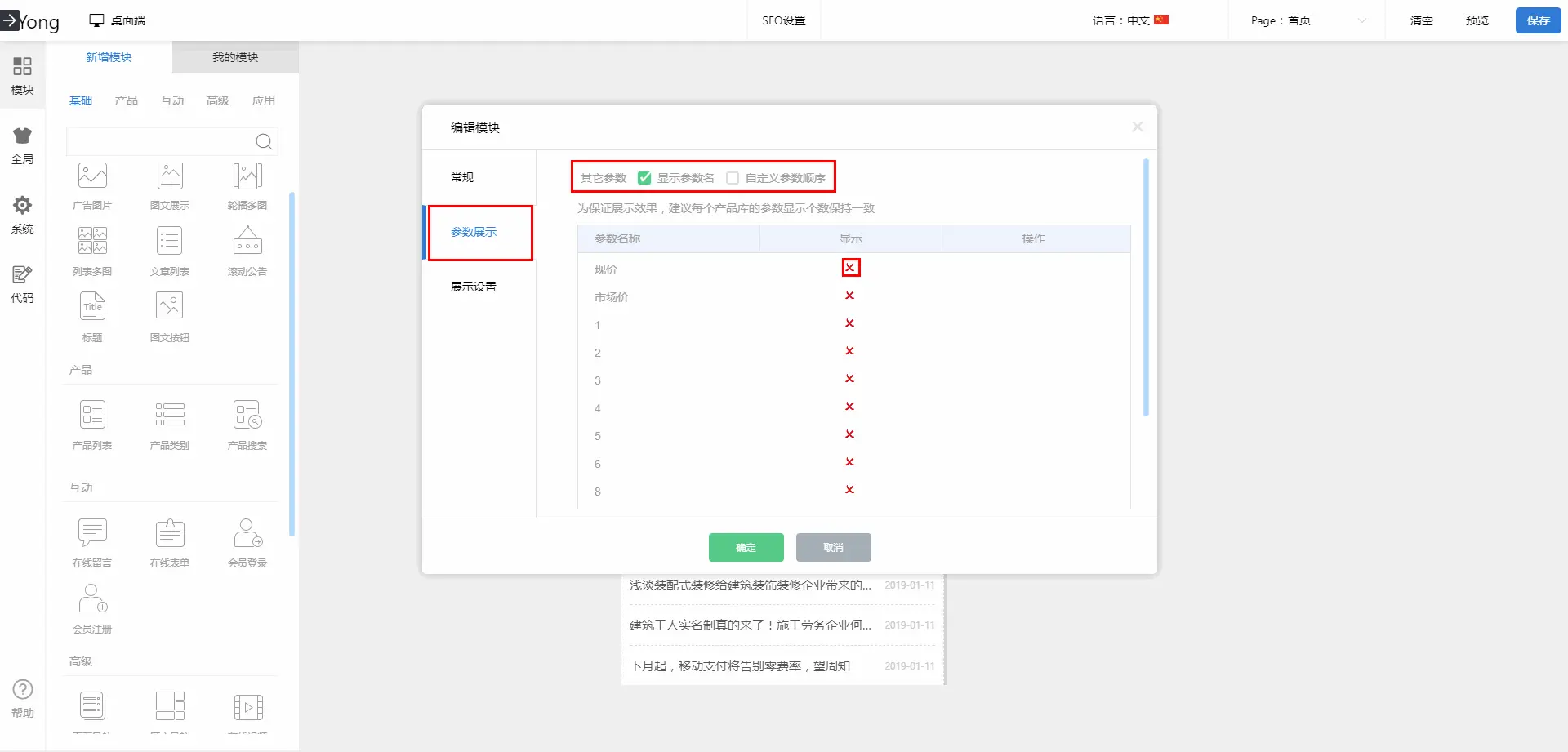
Task: Toggle display for 市场价 parameter
Action: pos(850,296)
